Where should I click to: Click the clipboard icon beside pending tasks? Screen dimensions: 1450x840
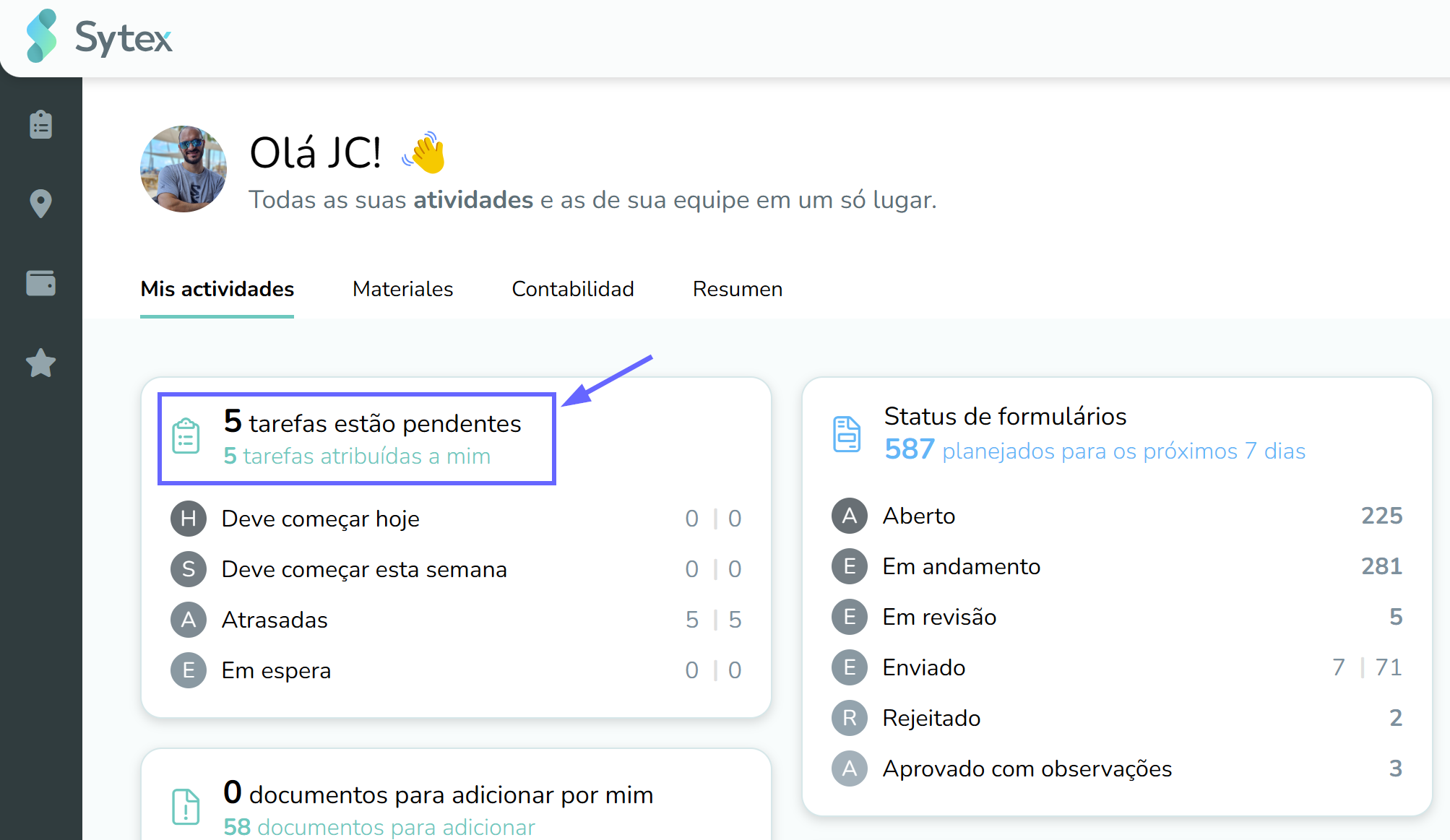pyautogui.click(x=186, y=436)
